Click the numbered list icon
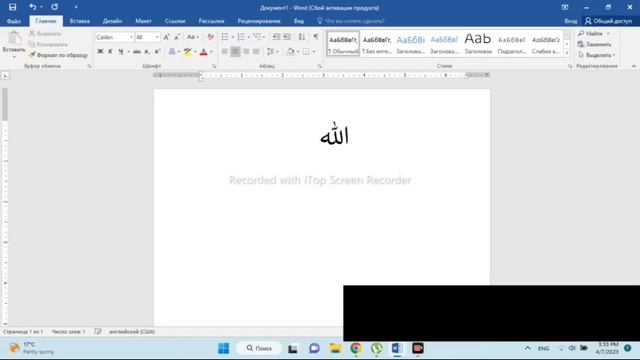 point(241,37)
